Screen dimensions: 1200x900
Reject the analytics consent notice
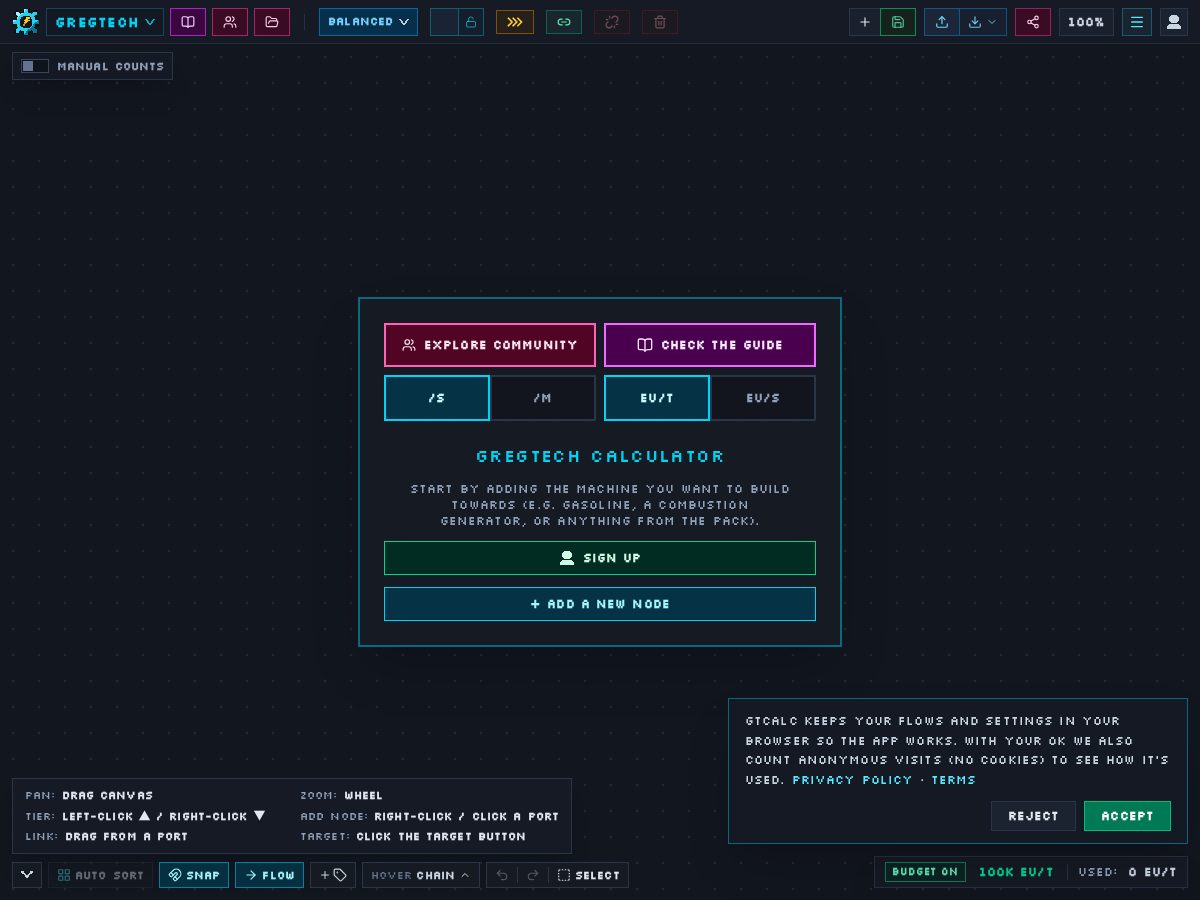pyautogui.click(x=1033, y=816)
